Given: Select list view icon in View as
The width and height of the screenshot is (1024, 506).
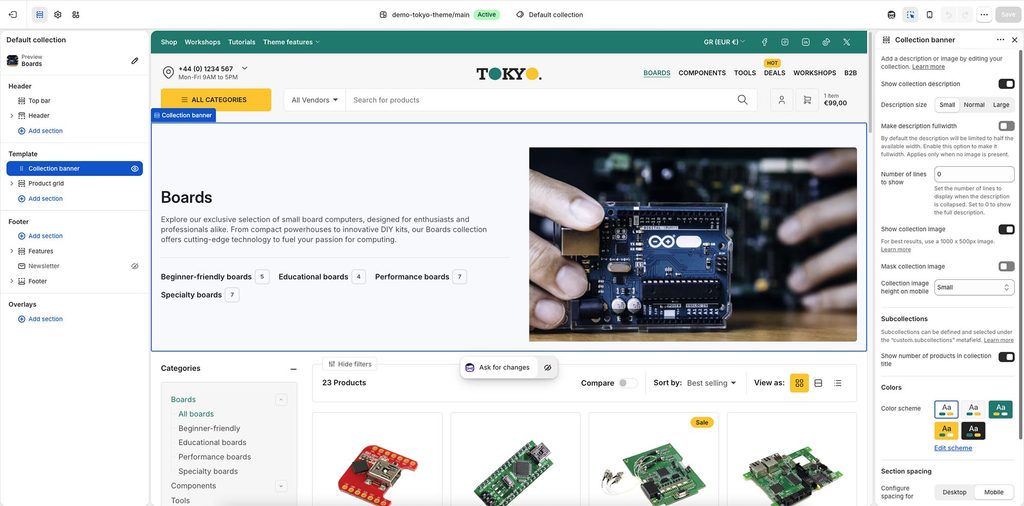Looking at the screenshot, I should [x=837, y=383].
